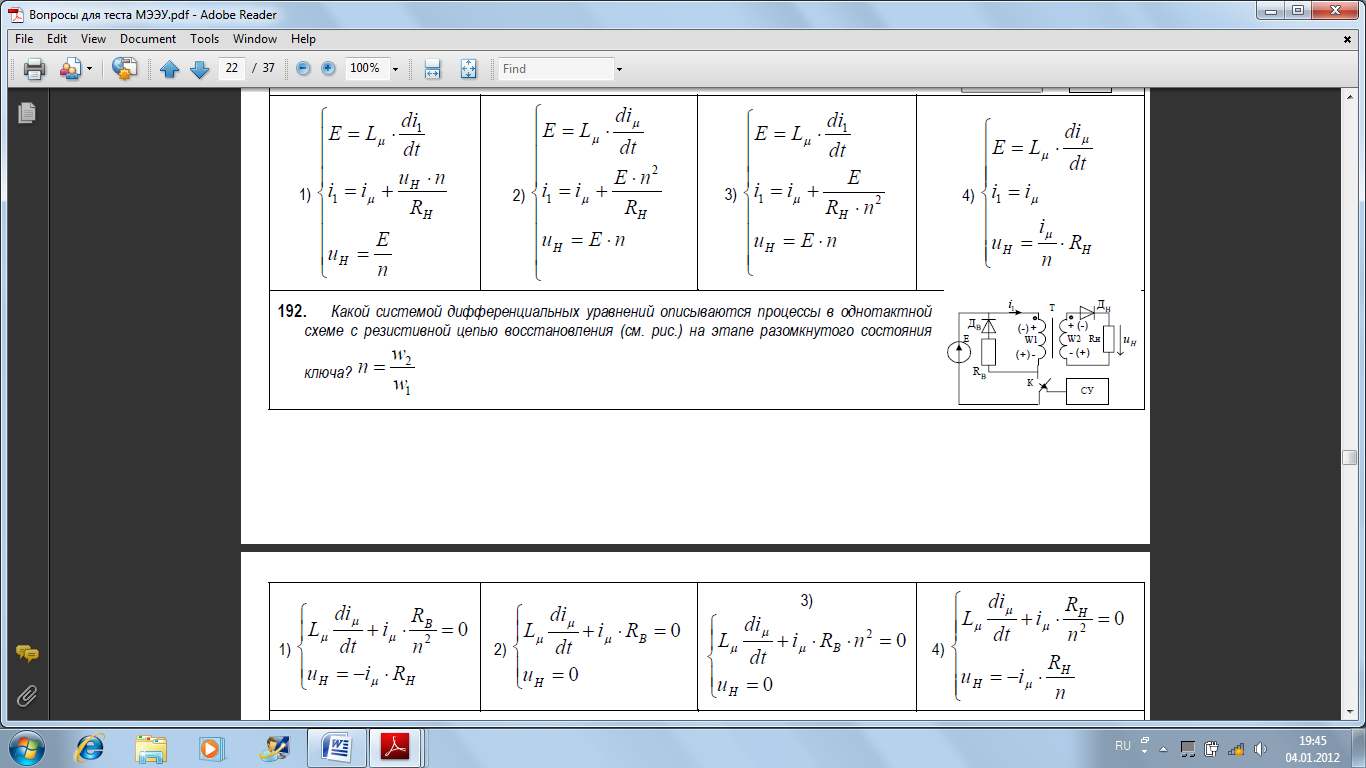Click the question number 192. text
The width and height of the screenshot is (1366, 768).
(x=291, y=312)
